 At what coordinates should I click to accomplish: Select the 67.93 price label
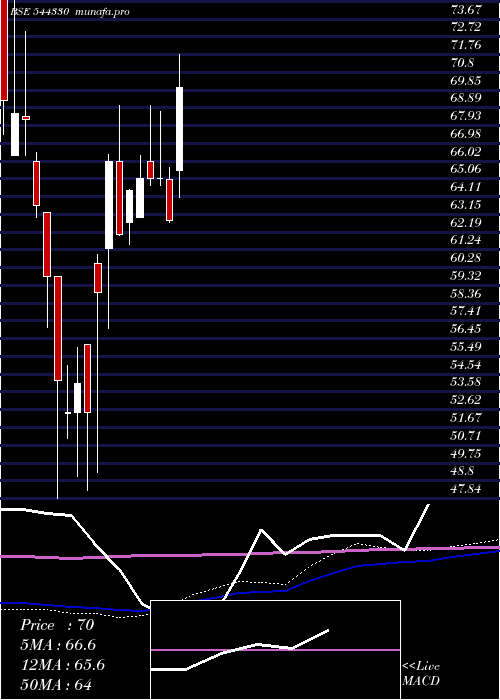pos(466,116)
